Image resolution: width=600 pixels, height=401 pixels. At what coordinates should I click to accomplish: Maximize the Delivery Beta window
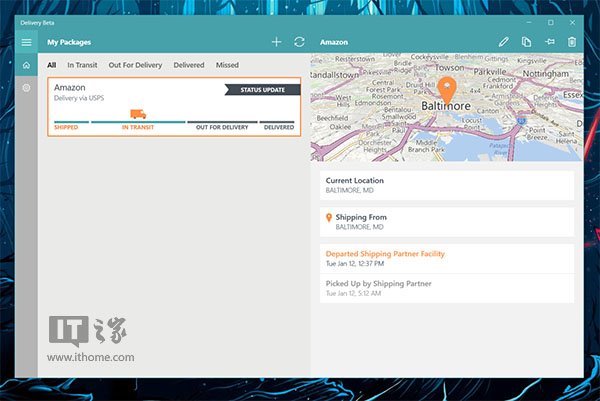tap(551, 23)
